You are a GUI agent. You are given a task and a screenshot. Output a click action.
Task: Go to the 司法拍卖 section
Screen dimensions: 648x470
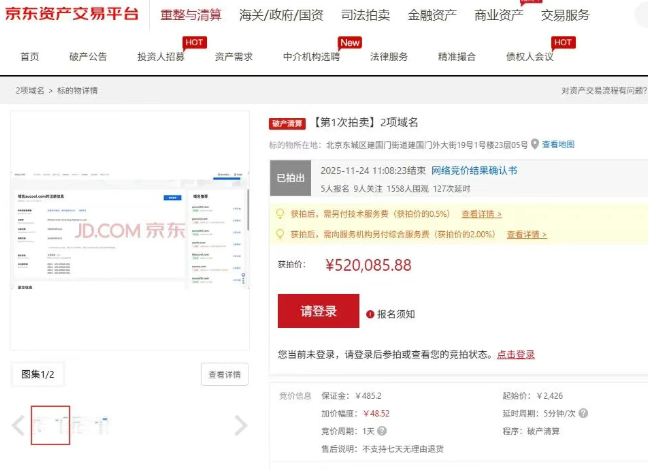[x=365, y=15]
